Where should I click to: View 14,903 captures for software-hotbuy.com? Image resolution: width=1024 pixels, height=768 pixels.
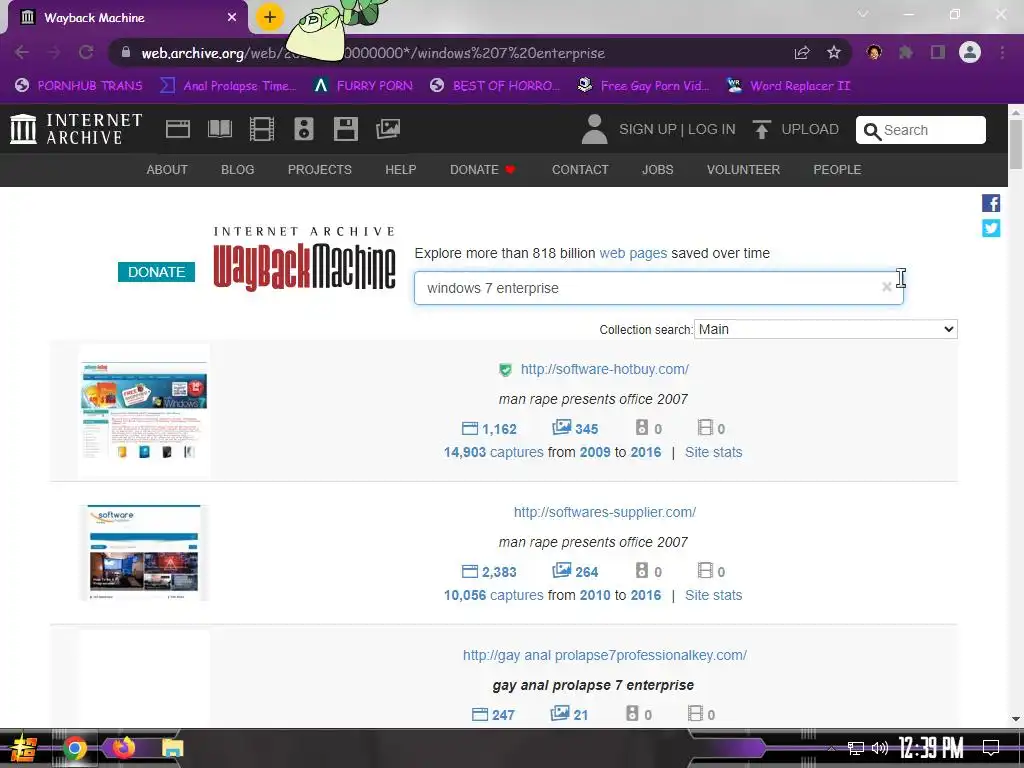click(494, 452)
